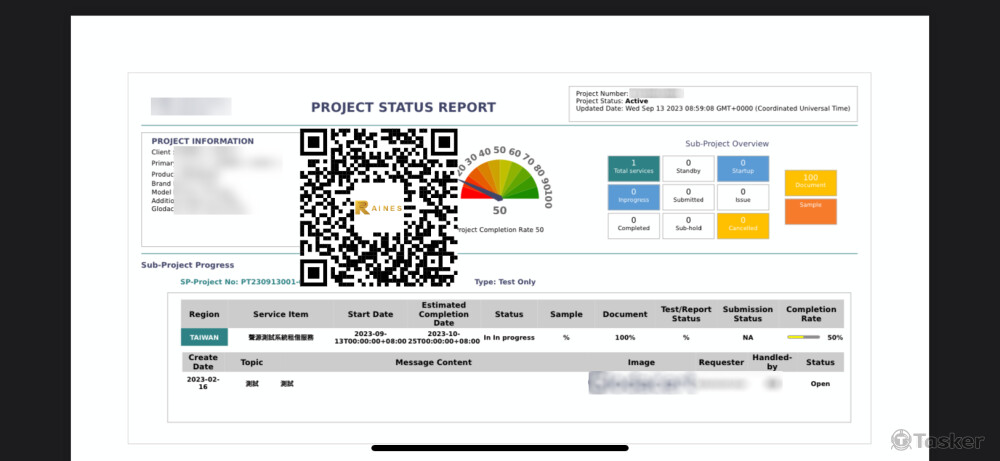Select the Standby count tile
The image size is (1000, 461).
pos(688,168)
